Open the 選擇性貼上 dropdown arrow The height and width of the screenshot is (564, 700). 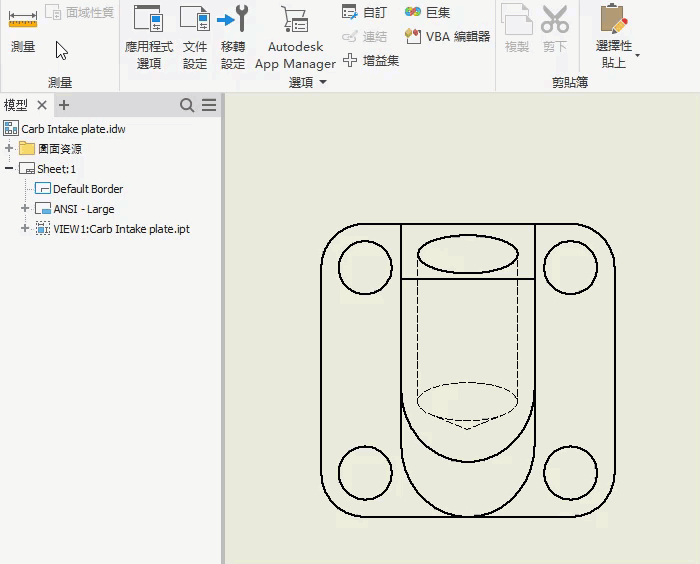point(637,55)
